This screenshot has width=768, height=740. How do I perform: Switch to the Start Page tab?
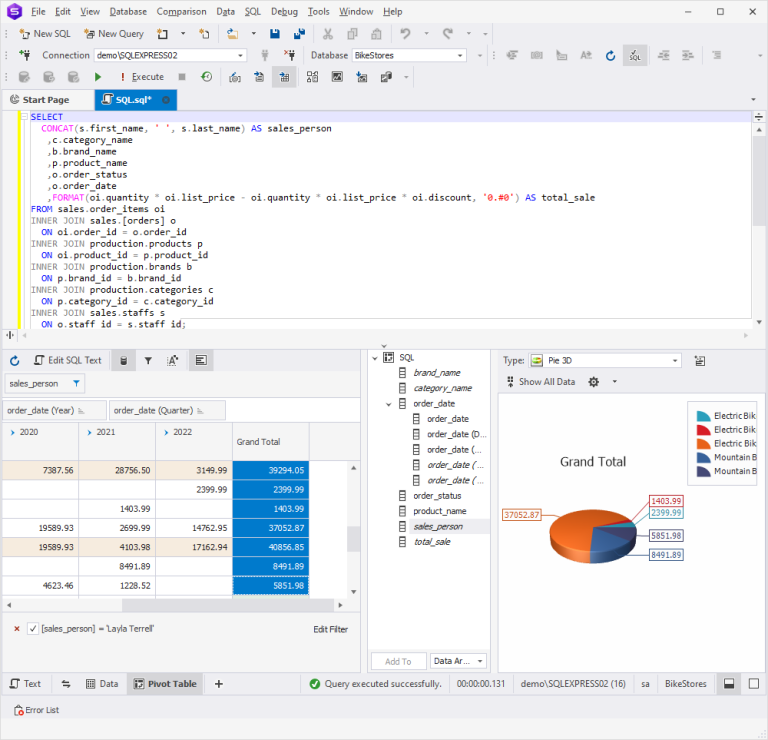[46, 100]
